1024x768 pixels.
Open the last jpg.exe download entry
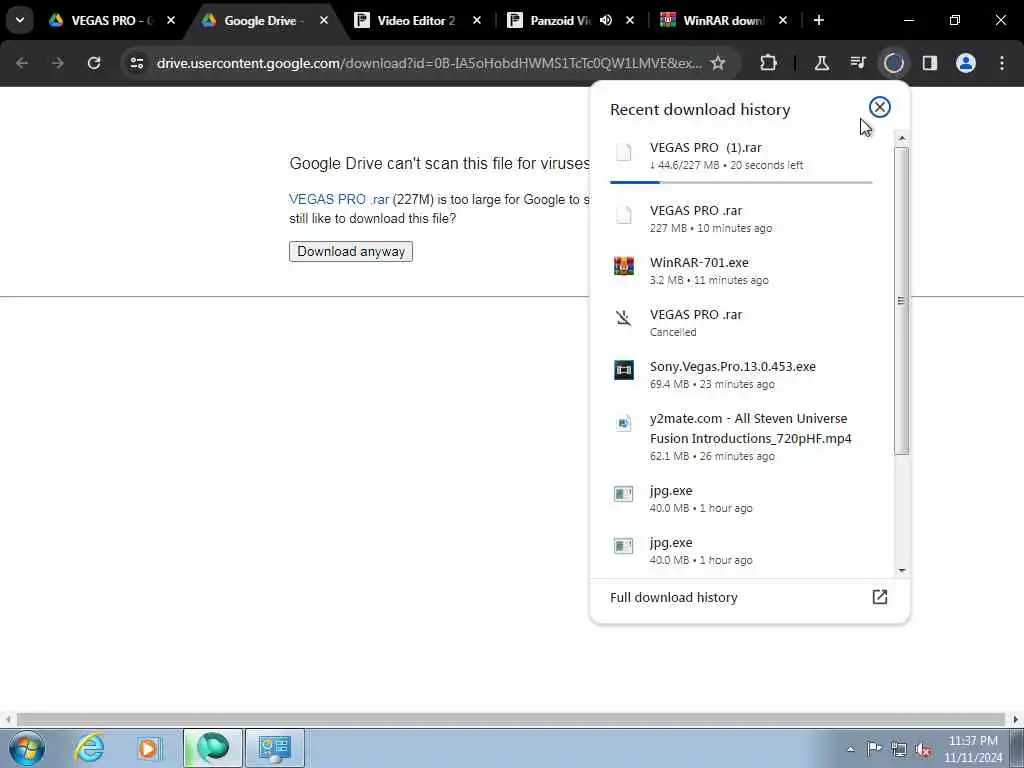741,551
